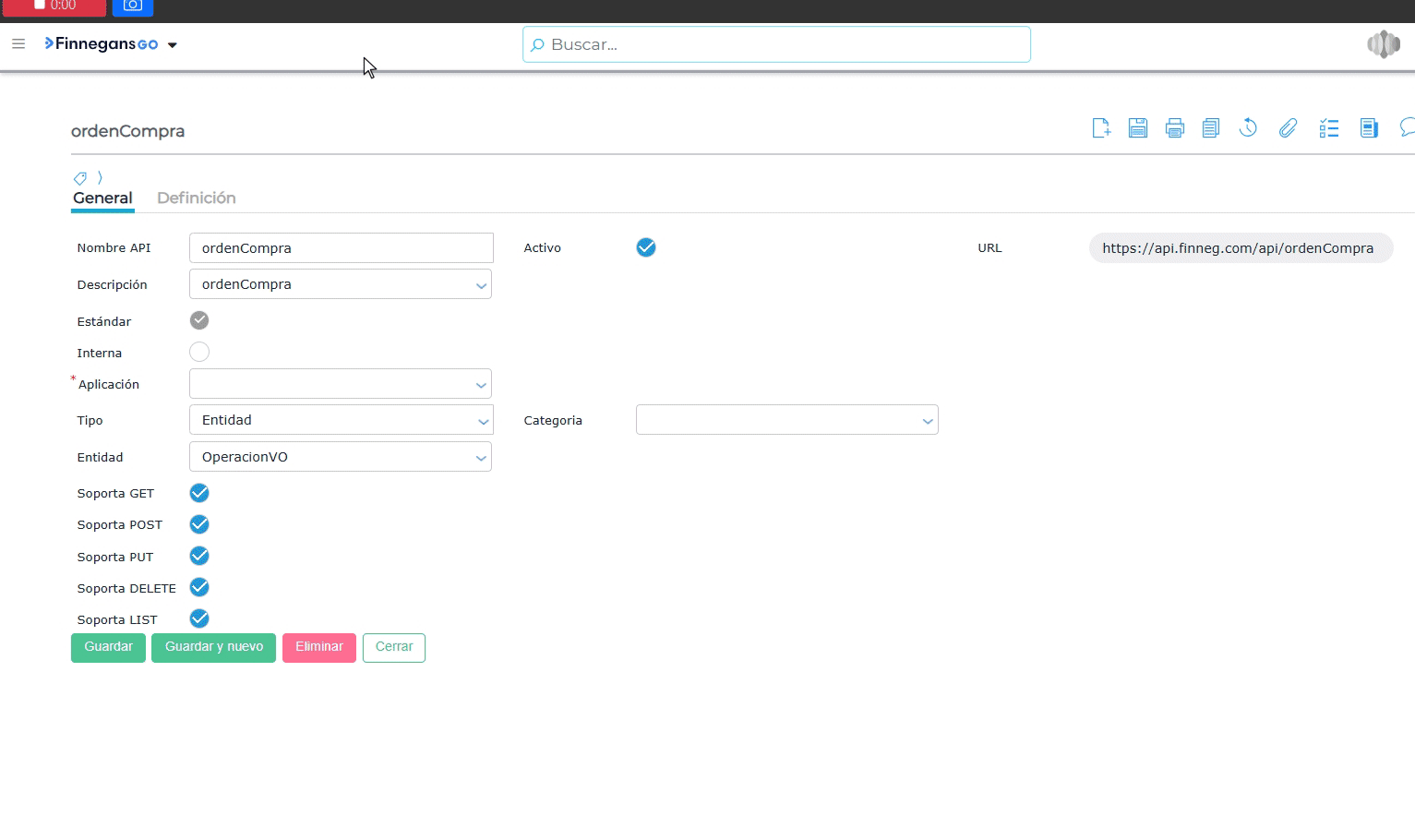Click the pink Eliminar button

click(x=318, y=647)
